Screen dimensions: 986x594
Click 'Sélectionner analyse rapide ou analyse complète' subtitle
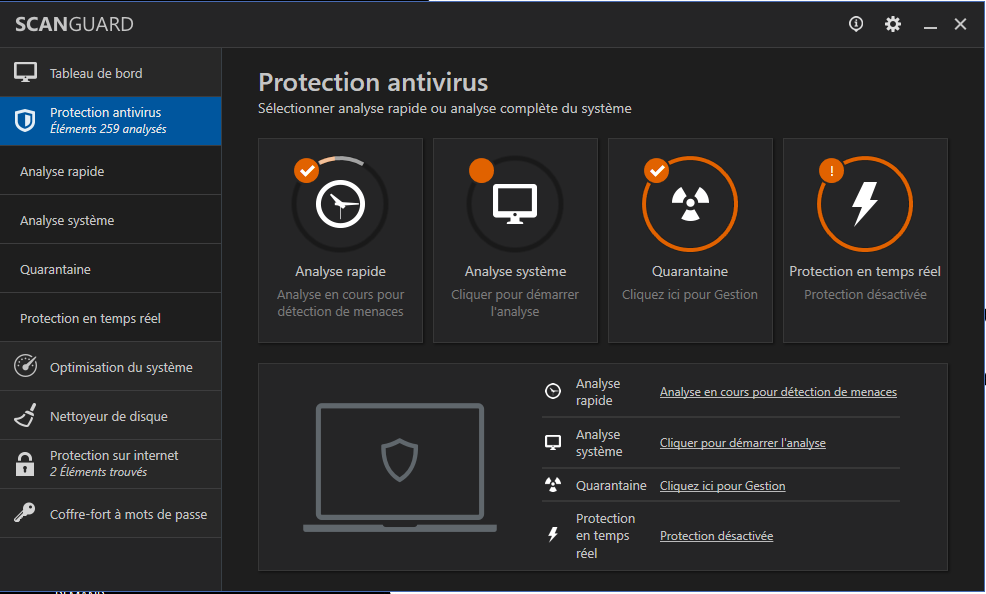click(445, 109)
